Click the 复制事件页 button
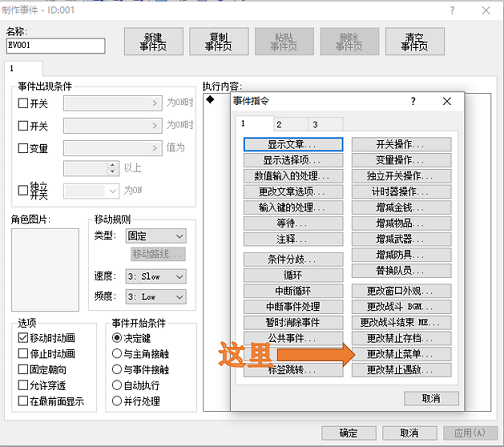This screenshot has height=447, width=504. [x=219, y=41]
